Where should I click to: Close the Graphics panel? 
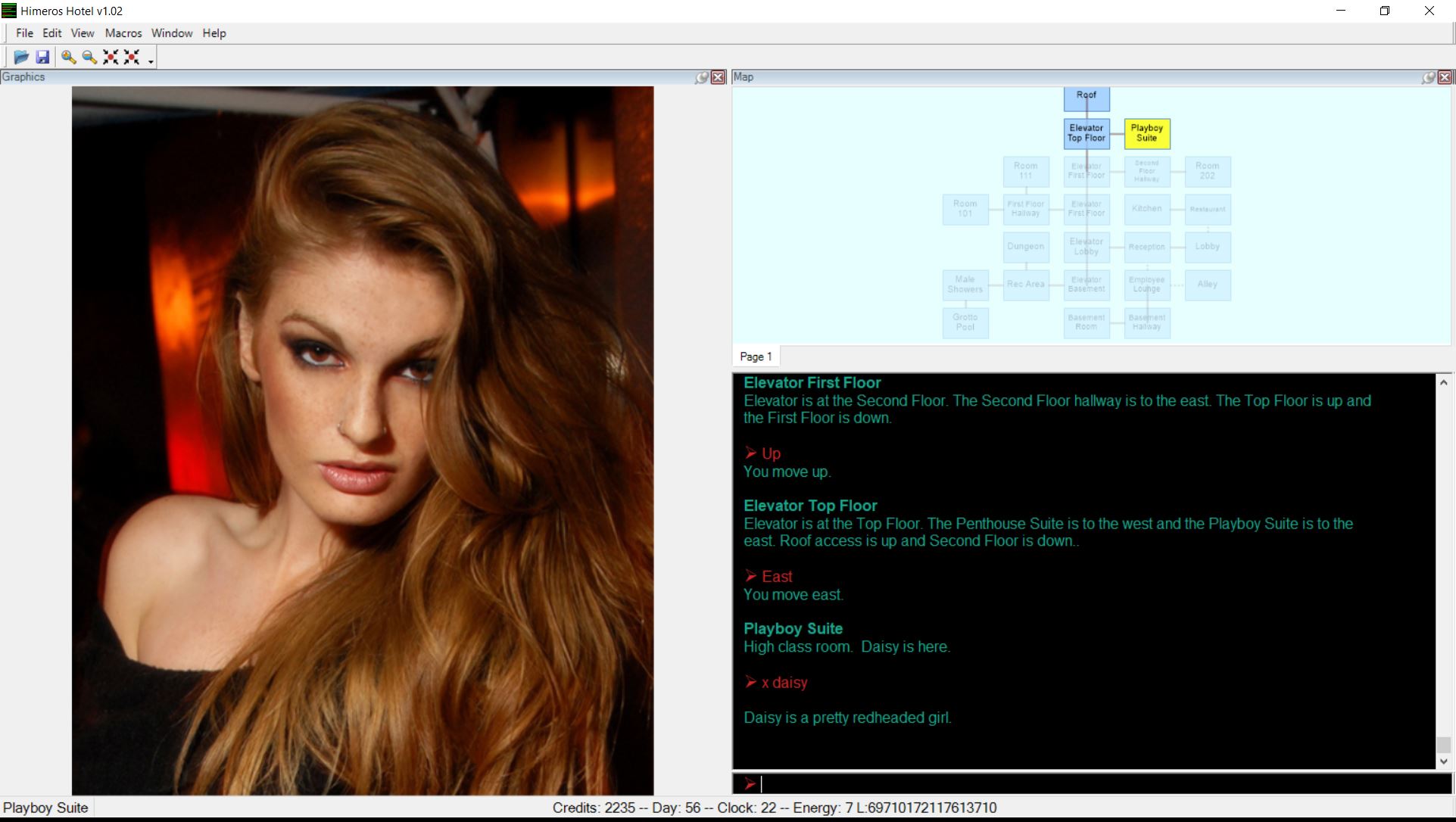point(718,77)
